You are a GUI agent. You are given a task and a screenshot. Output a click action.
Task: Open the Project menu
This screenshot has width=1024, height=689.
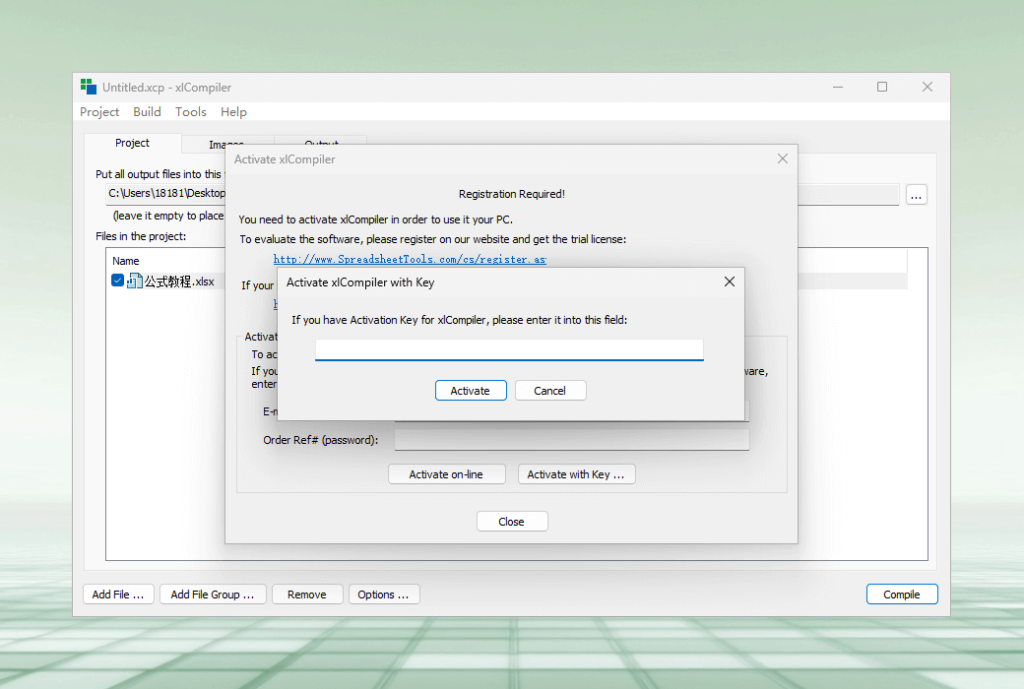point(99,112)
